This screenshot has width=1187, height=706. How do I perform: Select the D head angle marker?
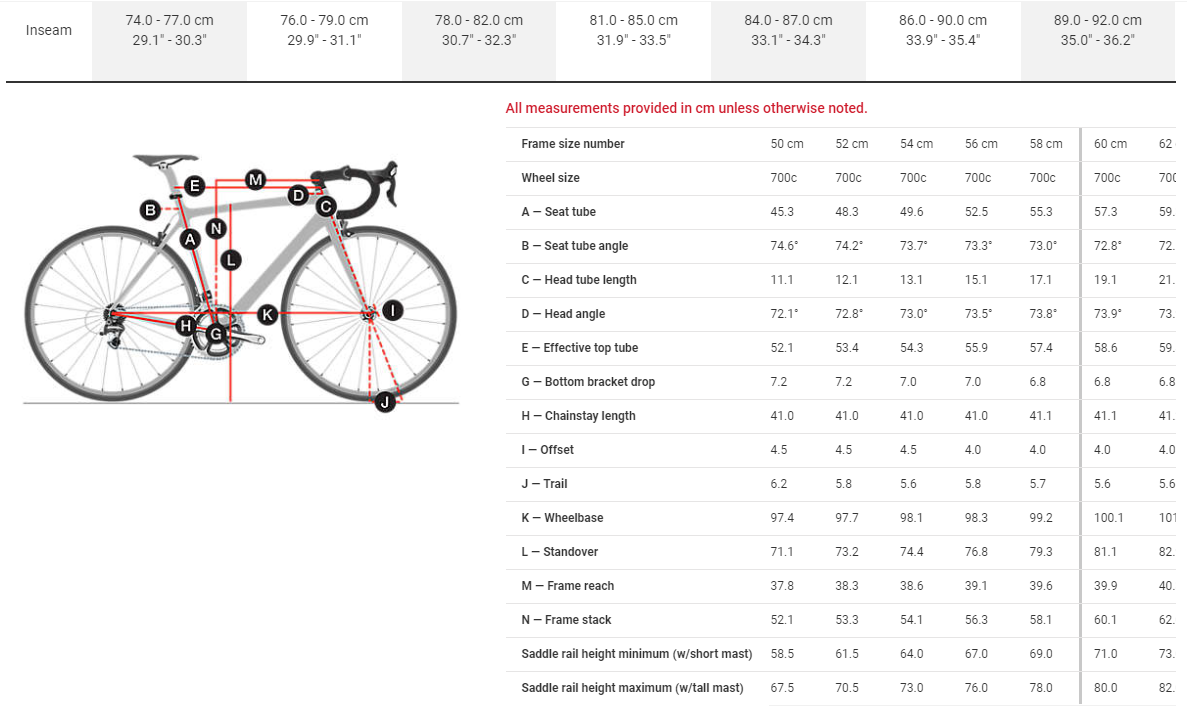pyautogui.click(x=298, y=195)
